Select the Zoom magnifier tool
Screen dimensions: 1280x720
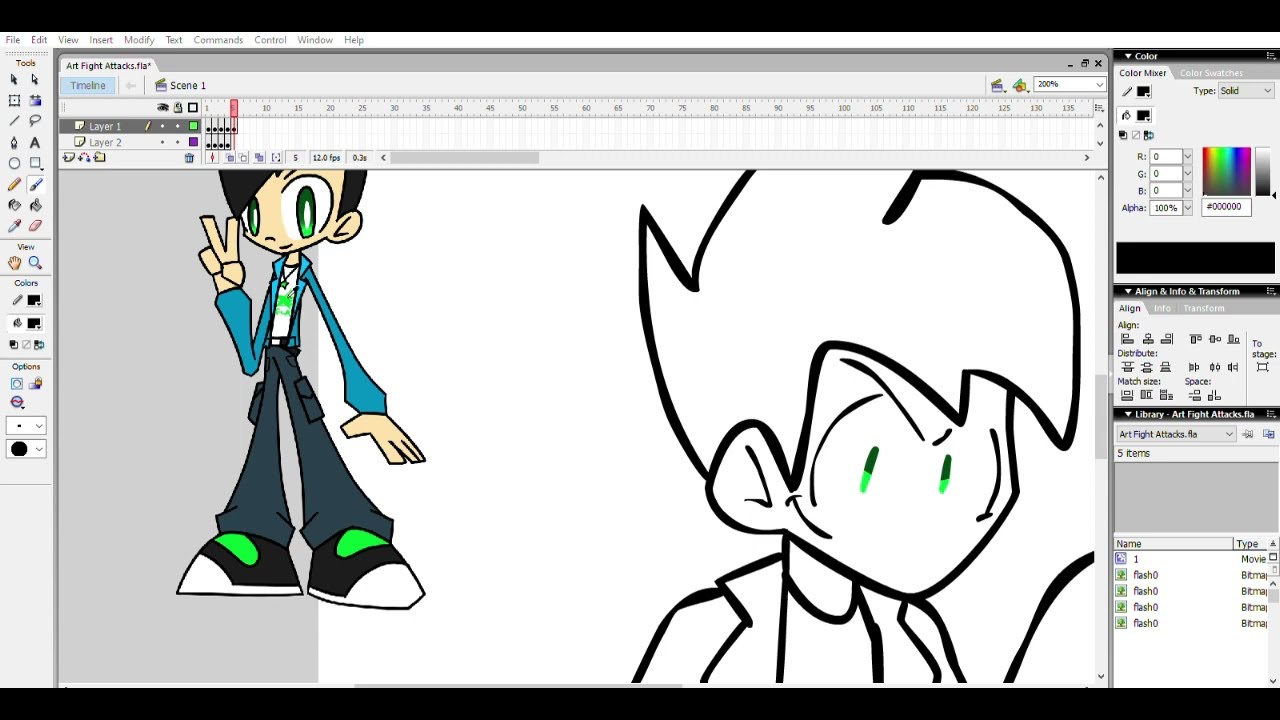point(35,263)
